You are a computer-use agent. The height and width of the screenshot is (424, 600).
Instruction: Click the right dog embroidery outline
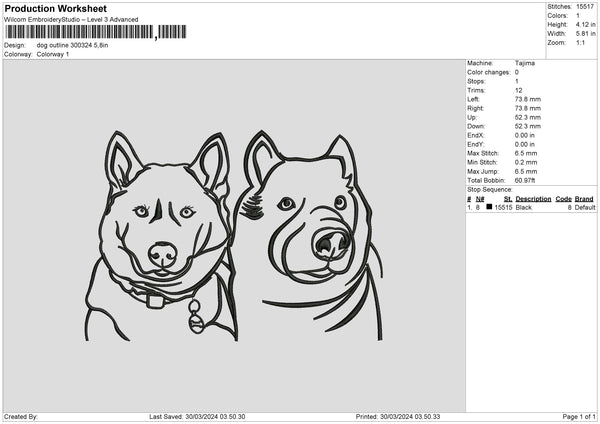point(312,235)
